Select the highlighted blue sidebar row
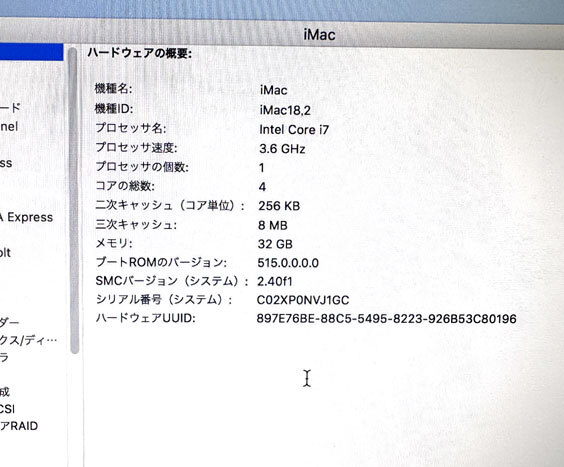This screenshot has width=564, height=467. click(32, 52)
